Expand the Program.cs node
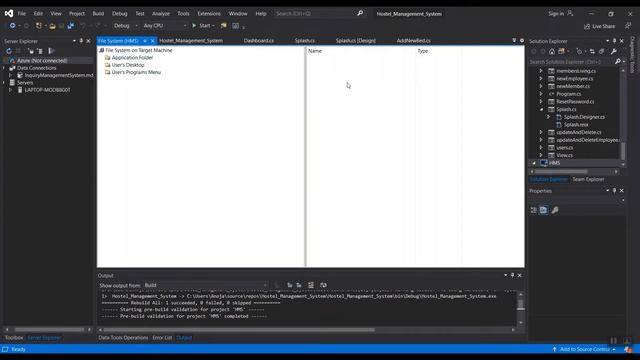This screenshot has height=360, width=640. [x=541, y=94]
